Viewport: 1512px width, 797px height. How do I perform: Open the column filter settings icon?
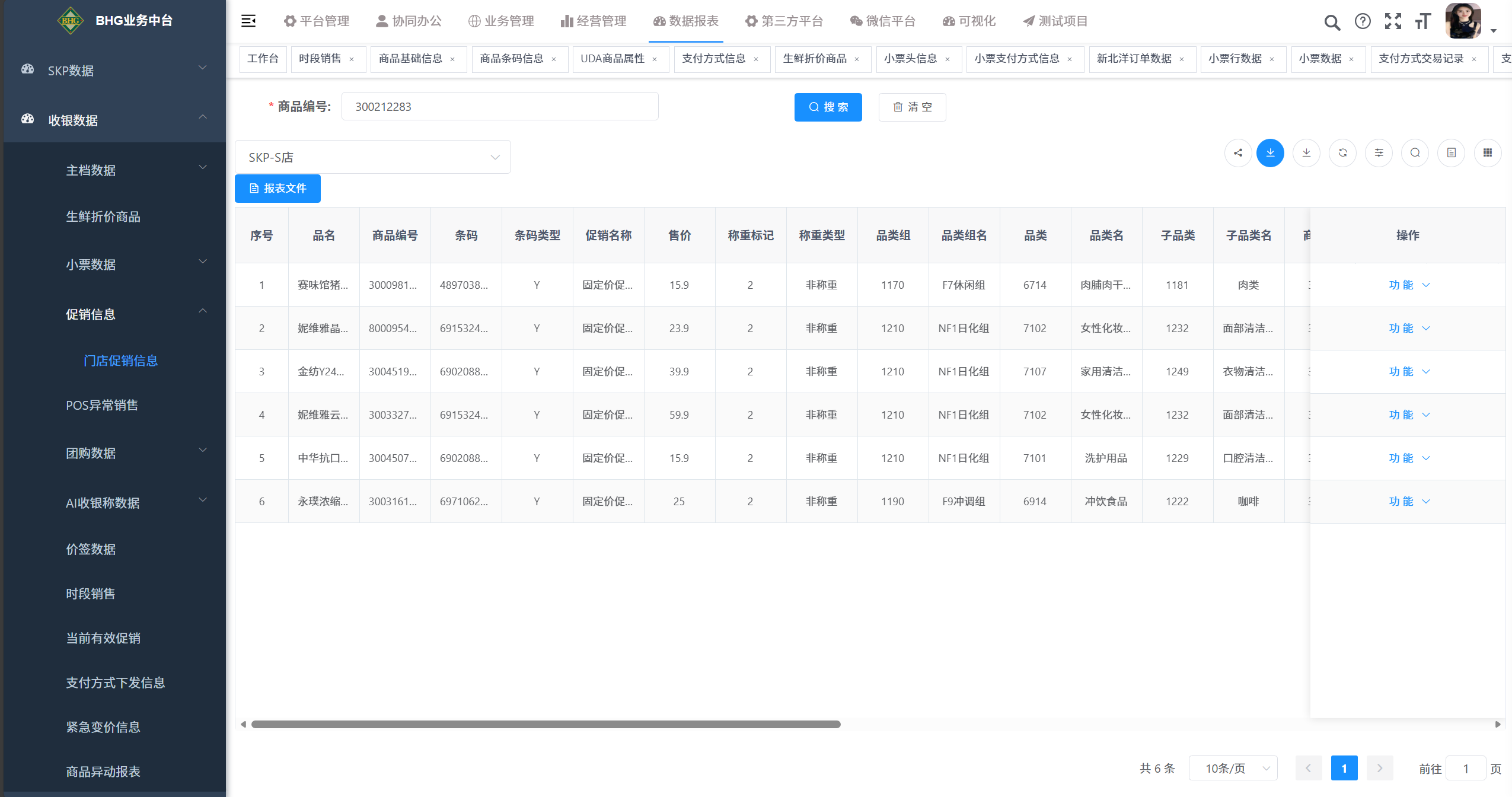(1379, 153)
